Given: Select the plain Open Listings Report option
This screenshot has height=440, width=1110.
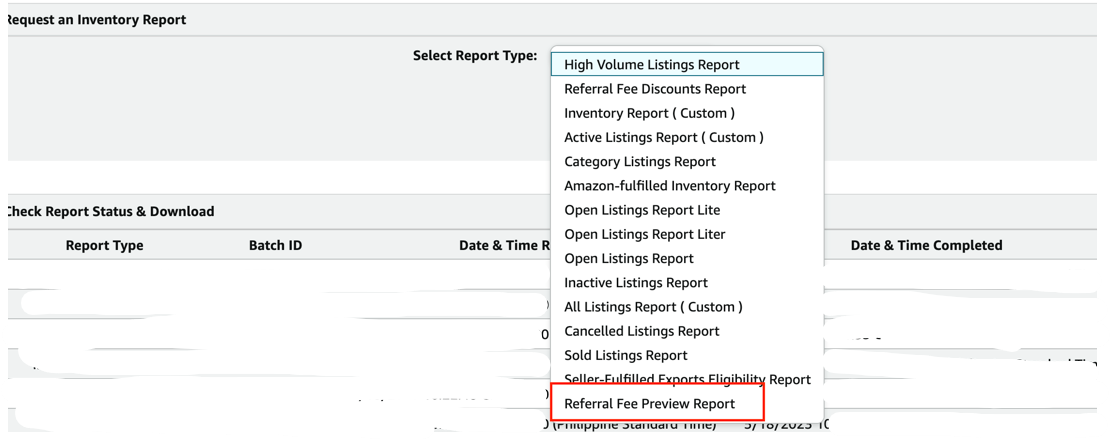Looking at the screenshot, I should click(x=687, y=258).
